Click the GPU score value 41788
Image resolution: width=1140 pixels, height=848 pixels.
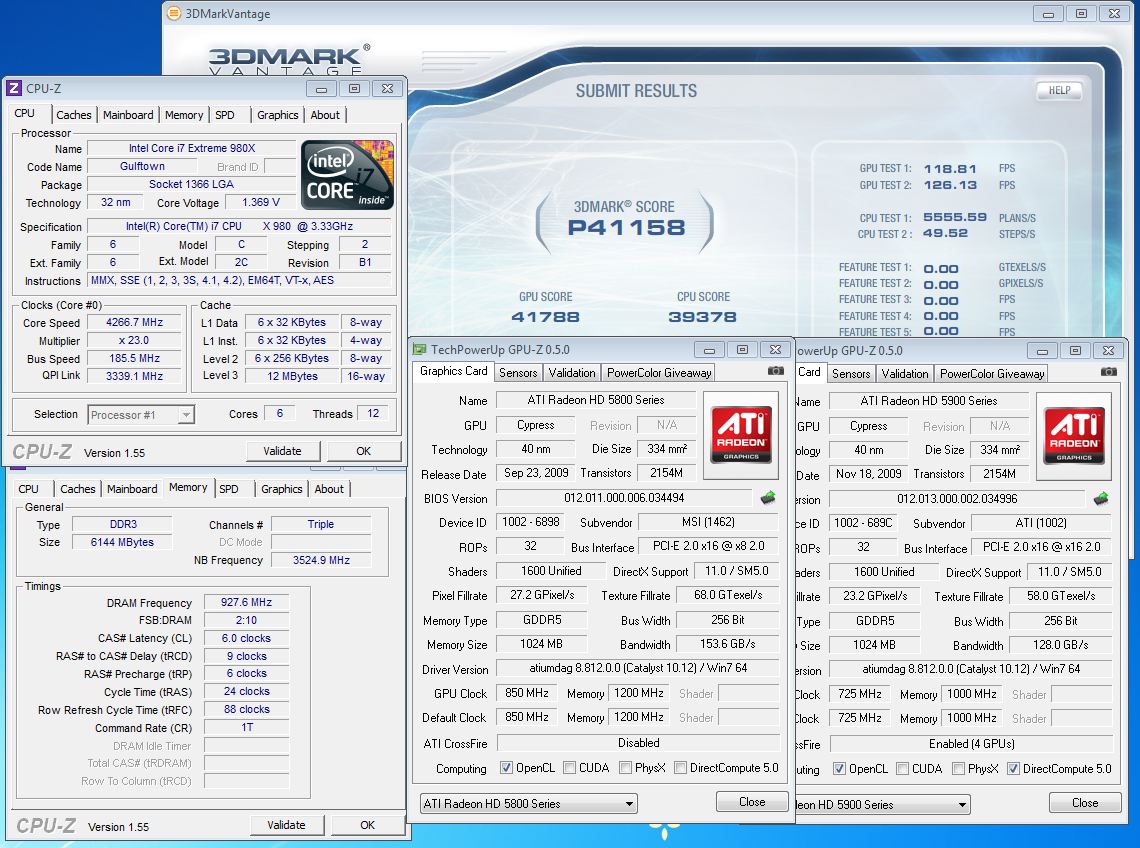click(545, 317)
